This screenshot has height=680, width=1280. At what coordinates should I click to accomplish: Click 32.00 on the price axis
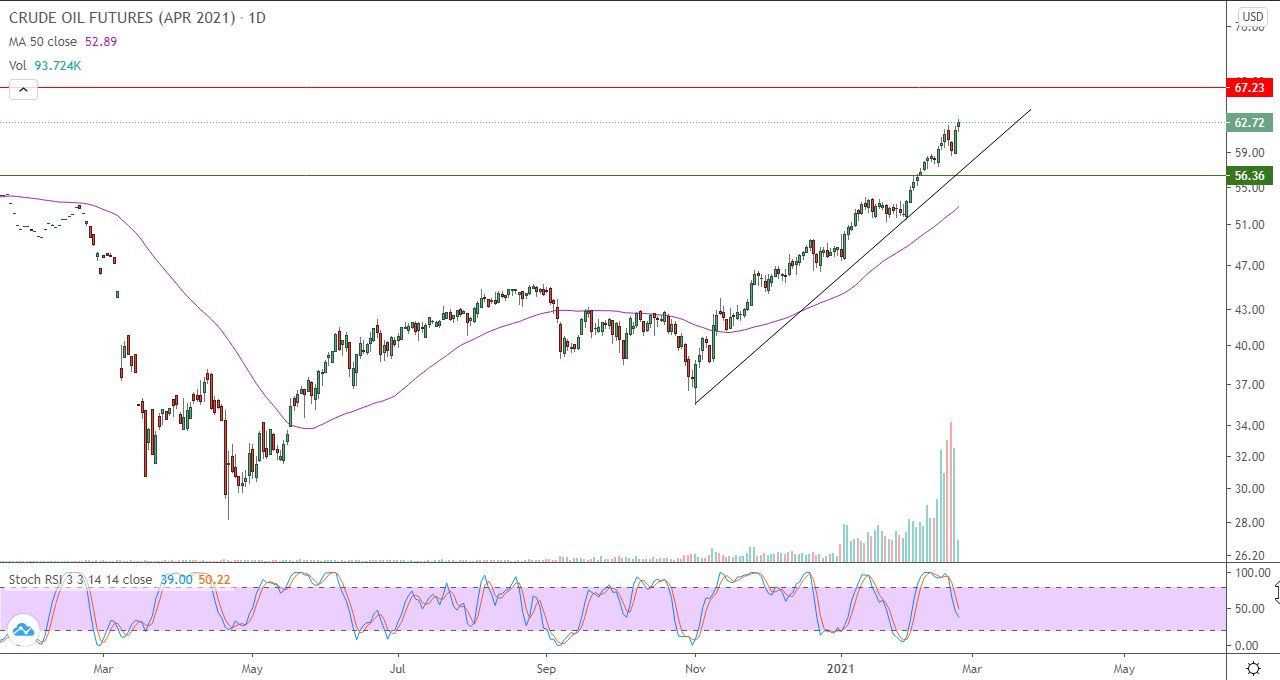point(1252,457)
